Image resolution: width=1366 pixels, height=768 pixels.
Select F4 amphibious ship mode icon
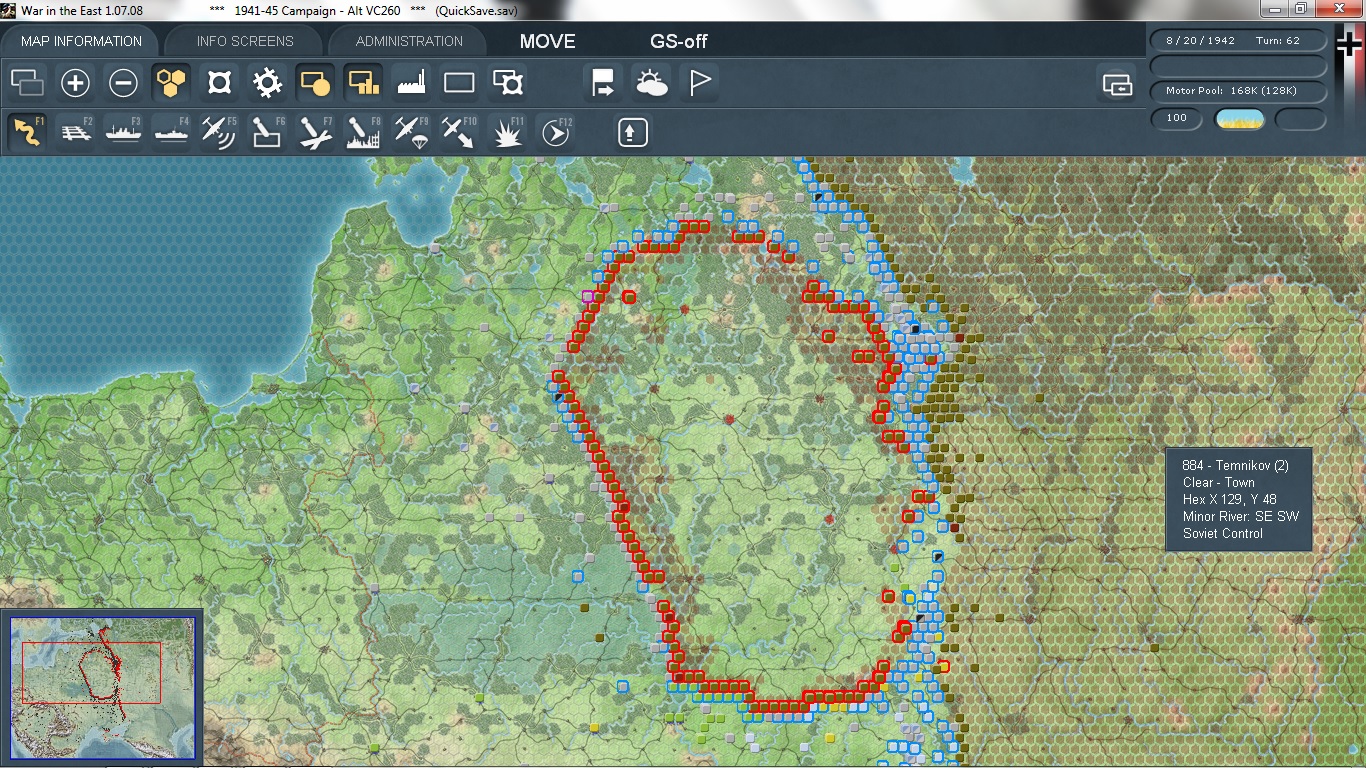(x=171, y=132)
